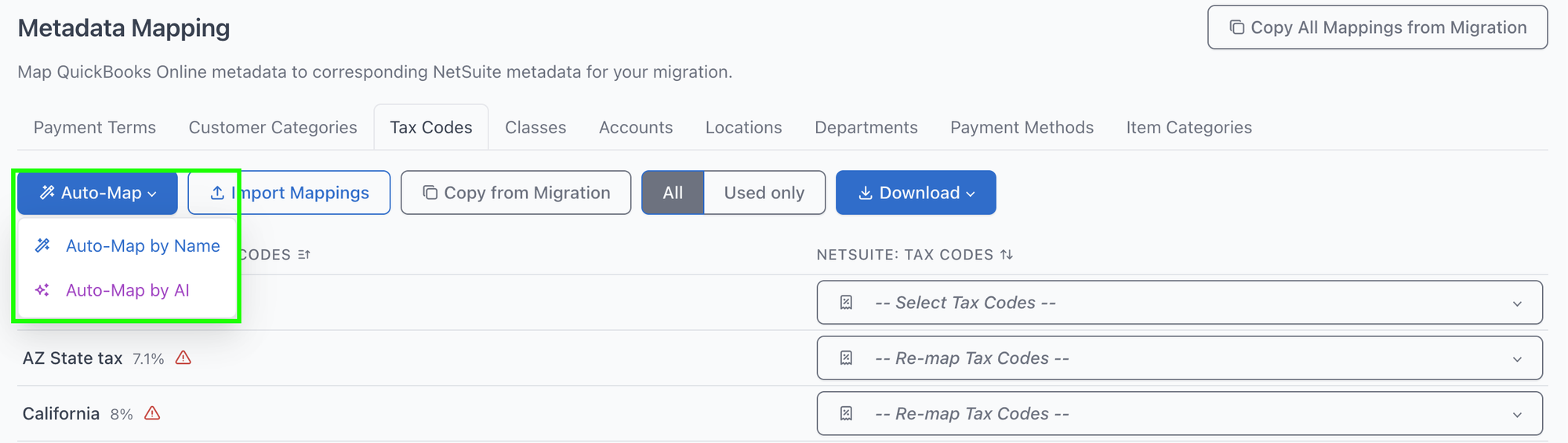The width and height of the screenshot is (1568, 443).
Task: Click Copy All Mappings from Migration button
Action: pos(1377,27)
